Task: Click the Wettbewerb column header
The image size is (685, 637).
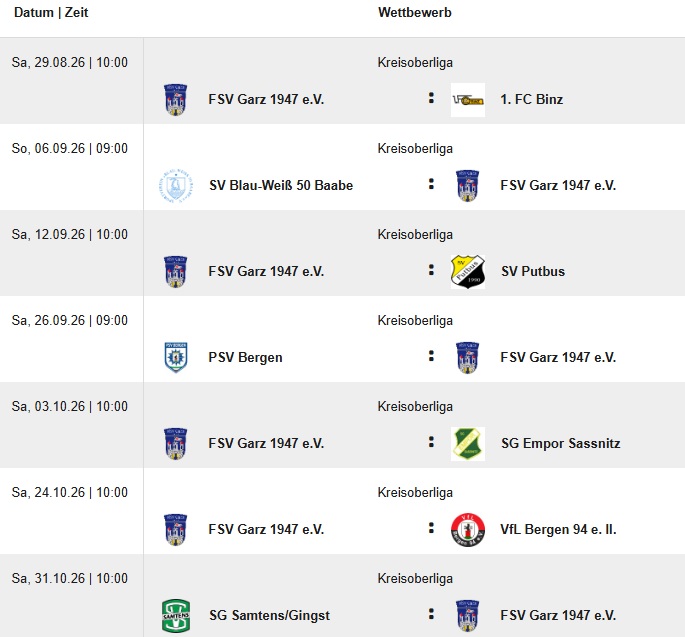Action: 415,12
